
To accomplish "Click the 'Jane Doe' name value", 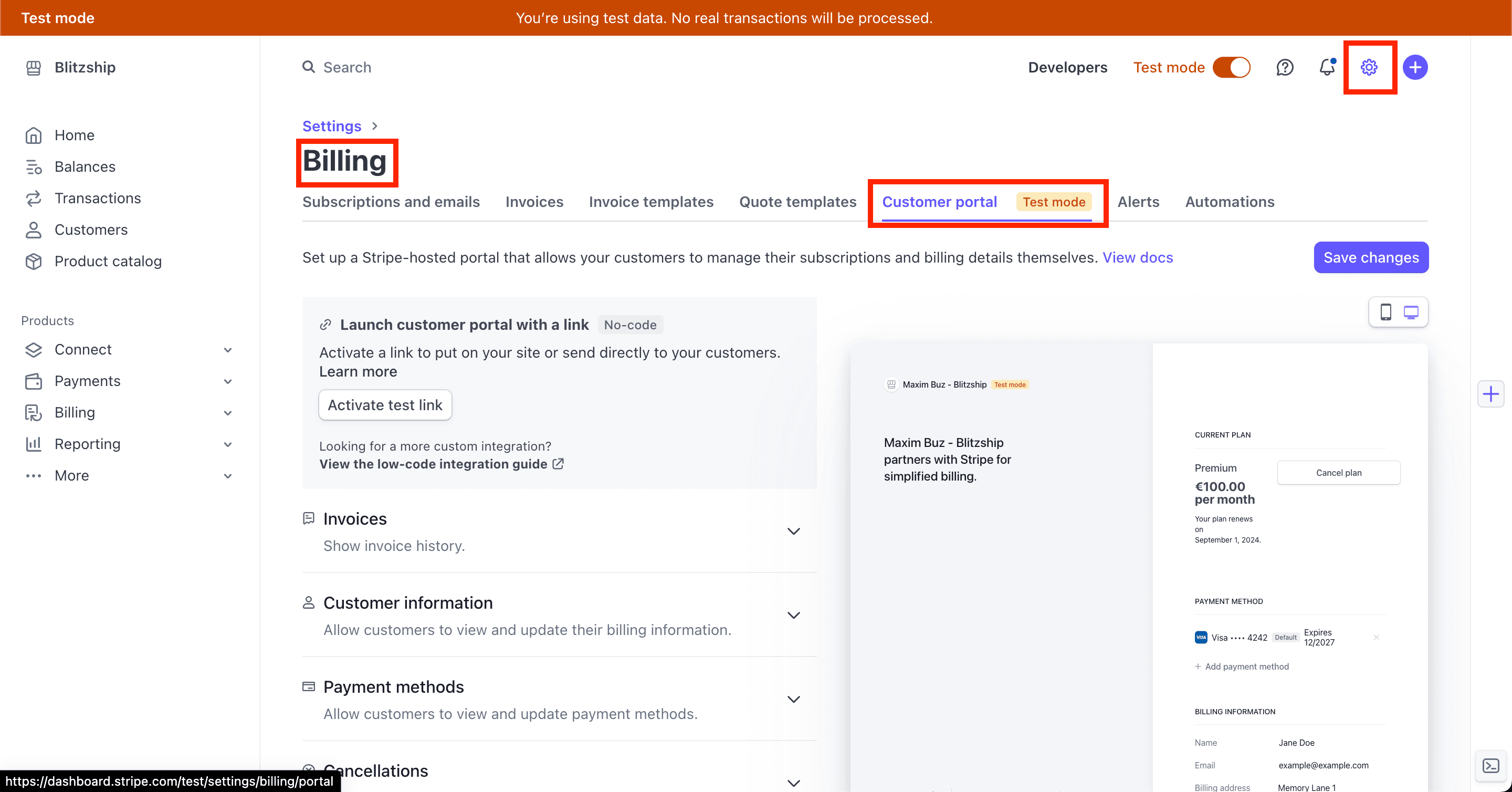I will coord(1296,743).
